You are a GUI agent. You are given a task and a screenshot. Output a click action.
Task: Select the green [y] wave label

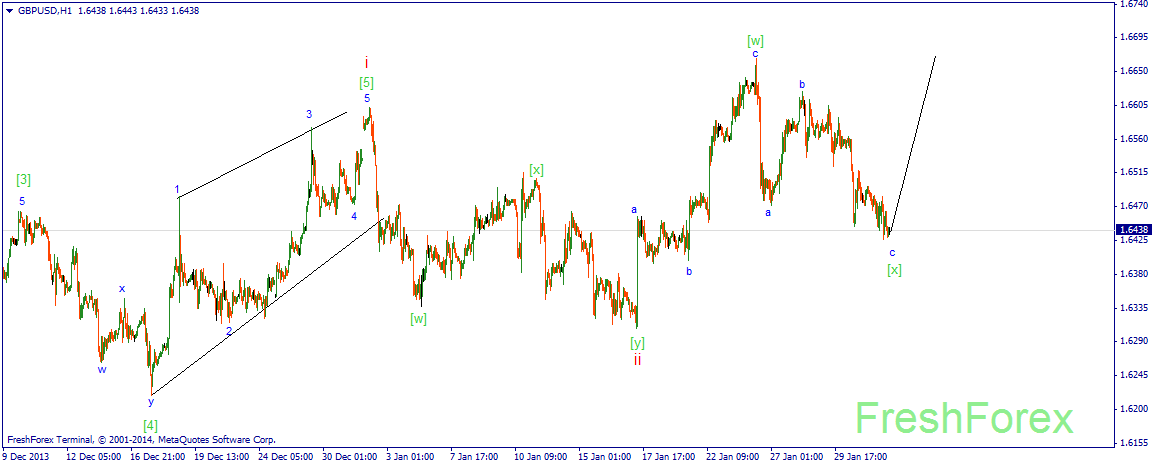[637, 342]
